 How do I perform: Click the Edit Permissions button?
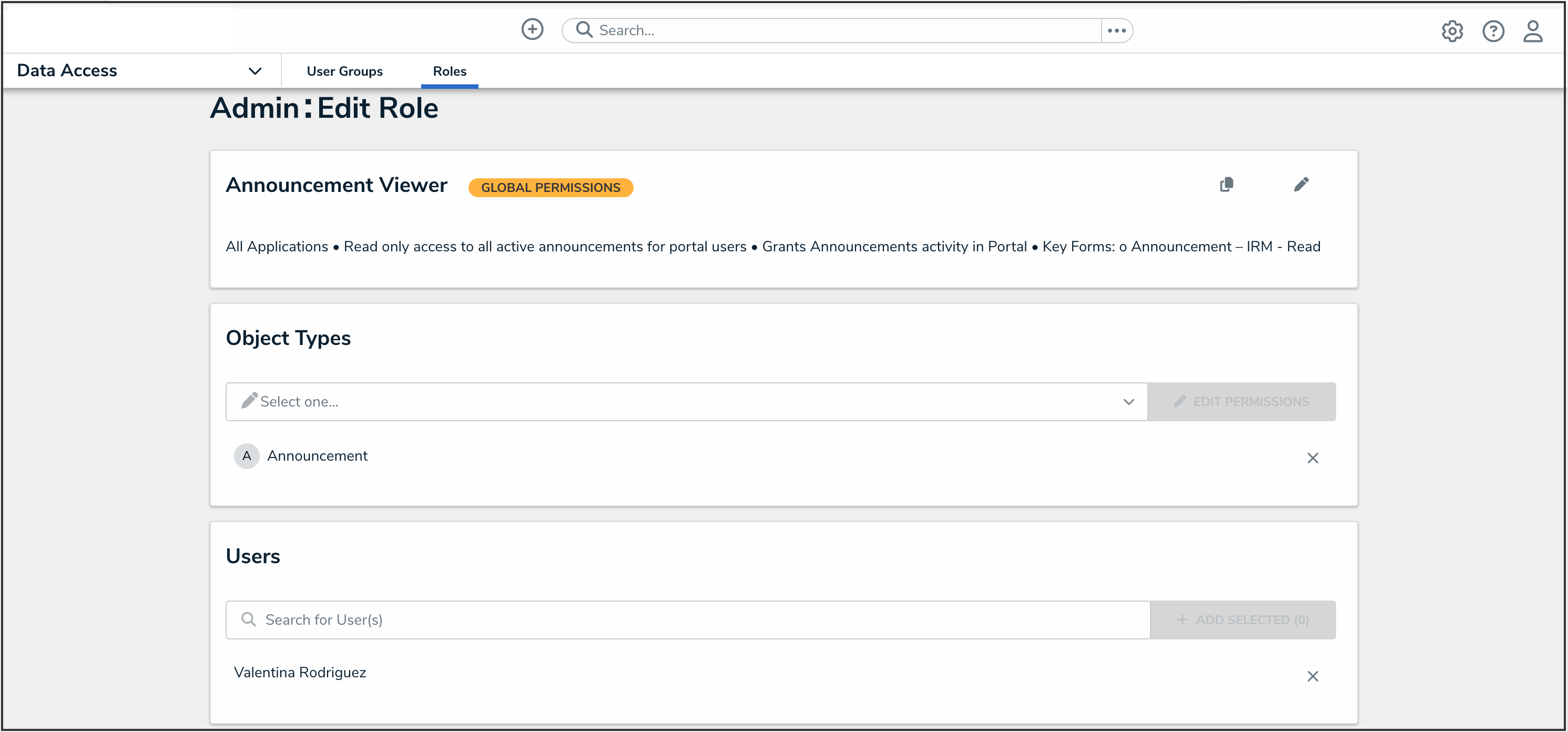point(1241,401)
